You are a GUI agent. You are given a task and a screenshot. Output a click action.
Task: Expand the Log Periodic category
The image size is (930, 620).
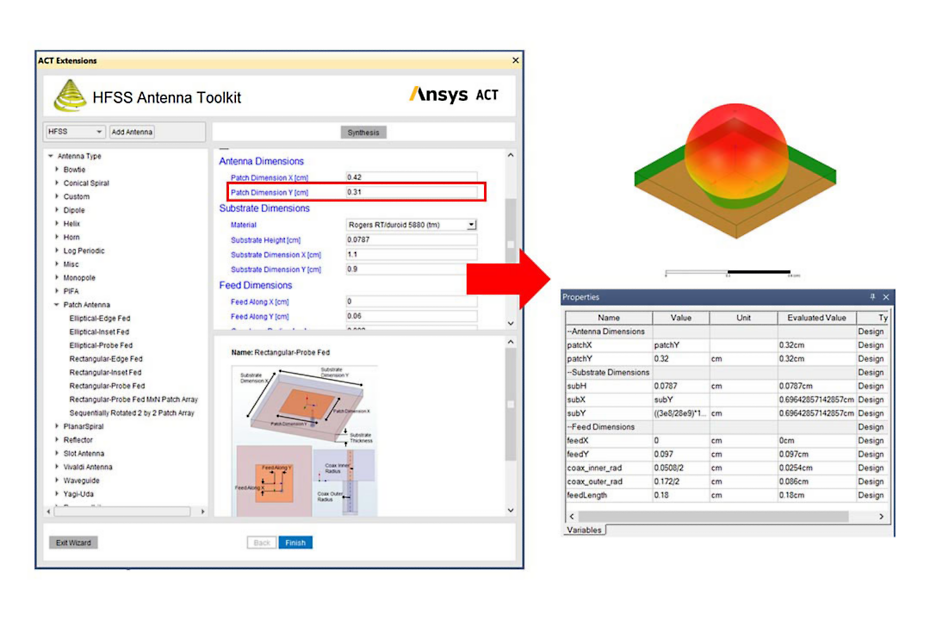(x=57, y=251)
